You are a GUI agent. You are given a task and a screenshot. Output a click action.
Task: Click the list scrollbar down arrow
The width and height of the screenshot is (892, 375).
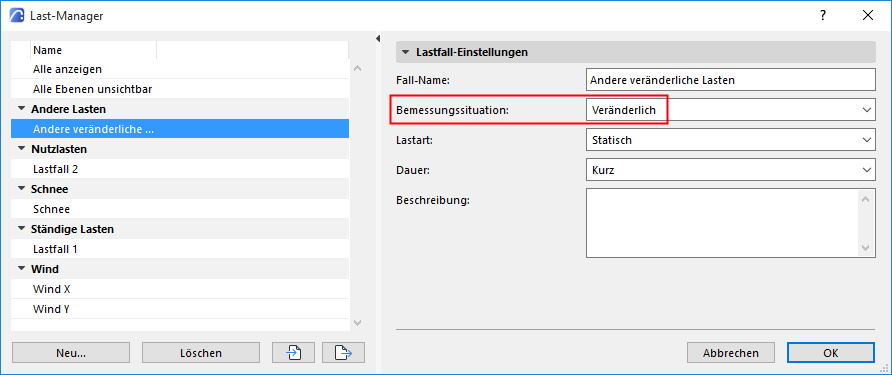[357, 323]
